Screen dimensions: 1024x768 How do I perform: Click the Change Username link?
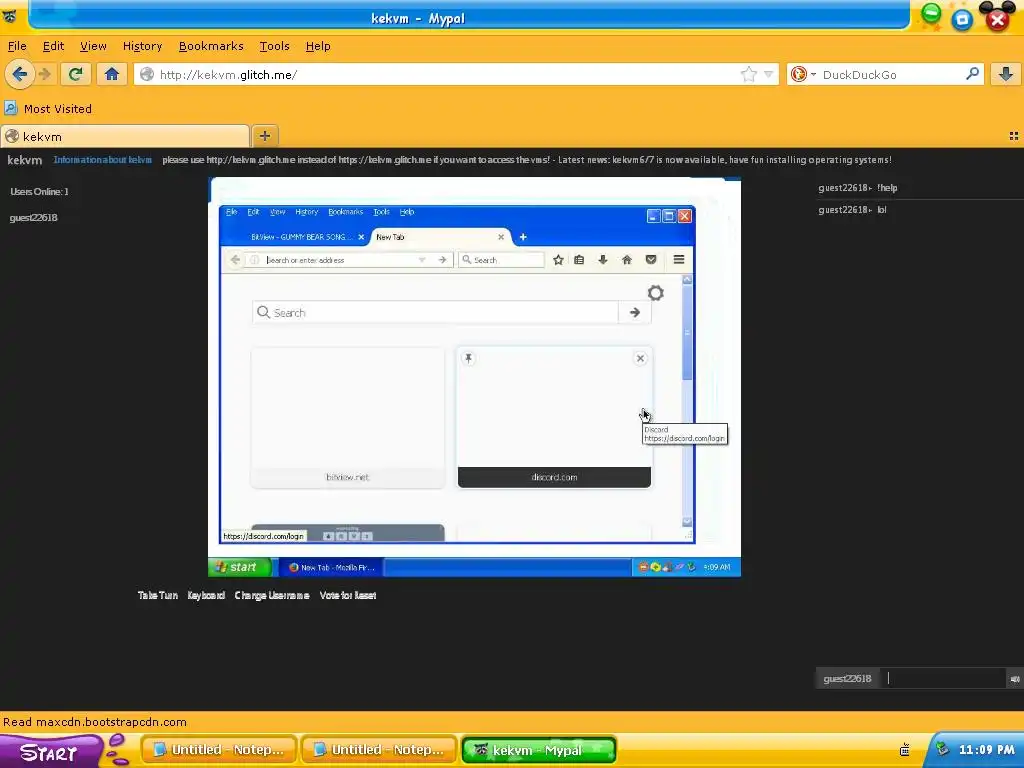[272, 595]
